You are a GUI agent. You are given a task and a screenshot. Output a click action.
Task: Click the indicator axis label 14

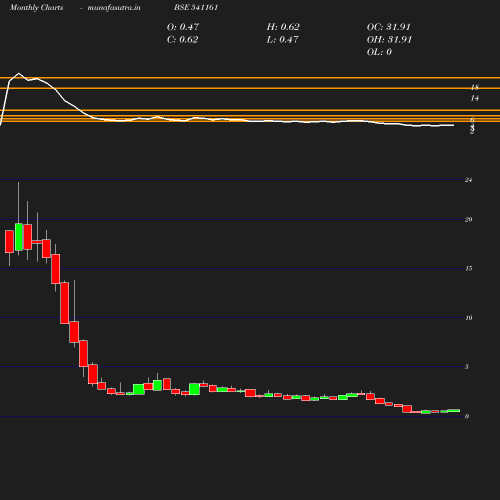(x=475, y=98)
